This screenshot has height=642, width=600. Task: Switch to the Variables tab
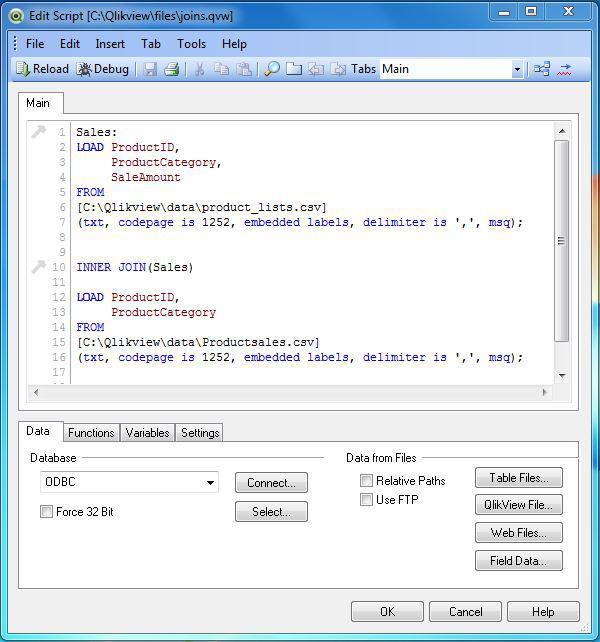(x=147, y=433)
